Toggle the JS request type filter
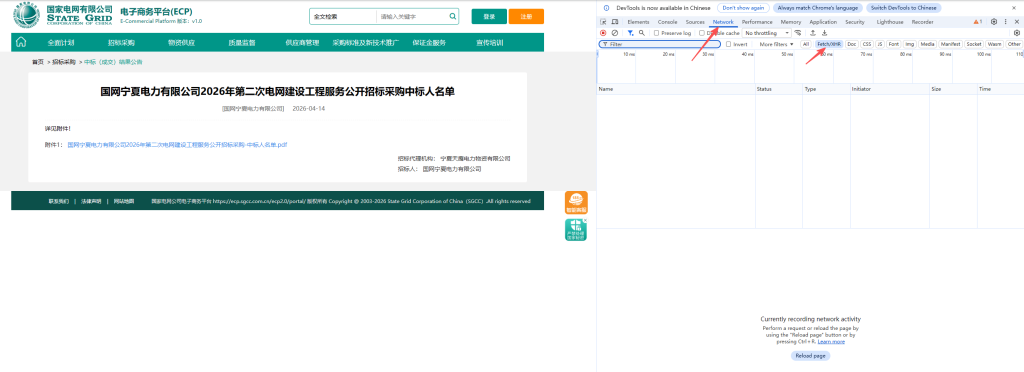This screenshot has height=372, width=1024. tap(880, 44)
